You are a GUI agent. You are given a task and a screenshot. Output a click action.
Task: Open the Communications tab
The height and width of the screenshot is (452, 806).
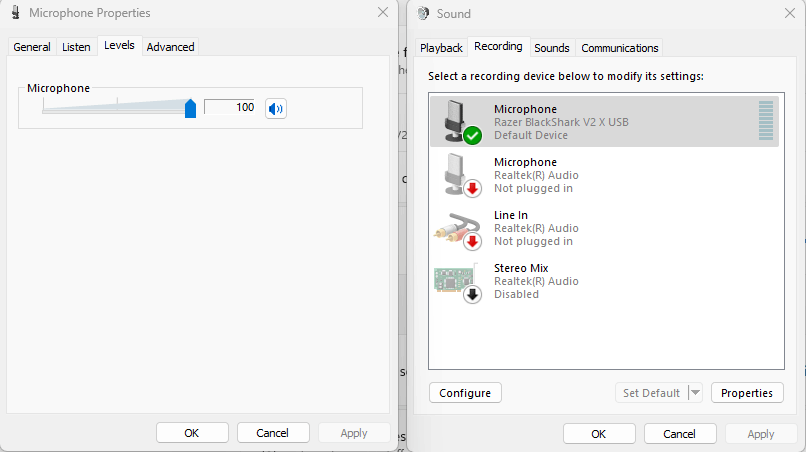[x=619, y=48]
